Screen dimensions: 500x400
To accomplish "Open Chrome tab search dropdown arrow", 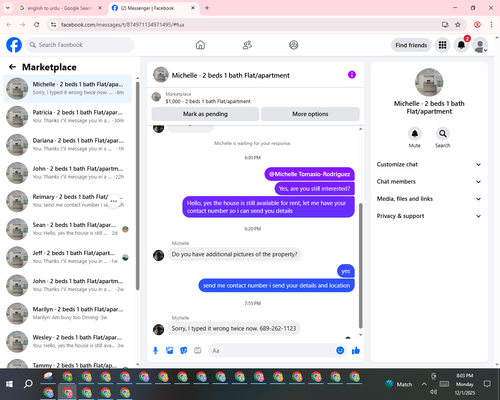I will point(7,8).
